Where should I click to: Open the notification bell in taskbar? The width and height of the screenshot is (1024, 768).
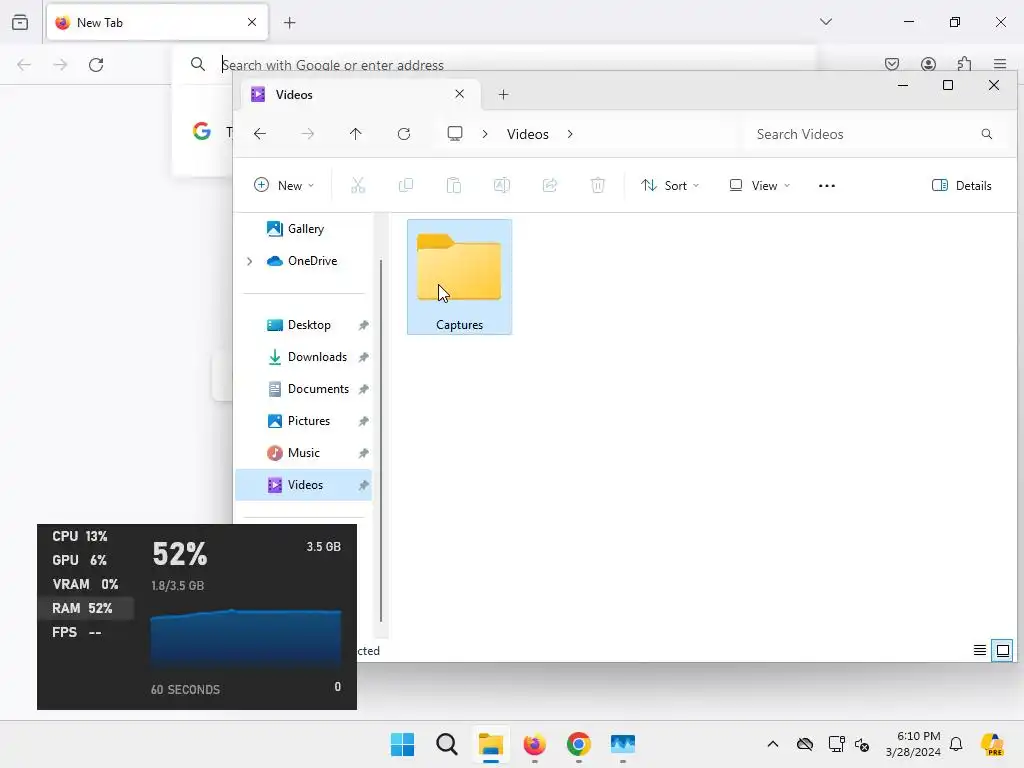956,744
